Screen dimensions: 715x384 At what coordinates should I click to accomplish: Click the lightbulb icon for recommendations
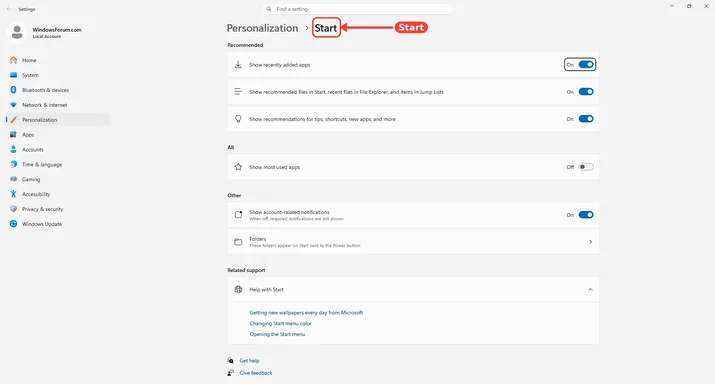[x=238, y=119]
